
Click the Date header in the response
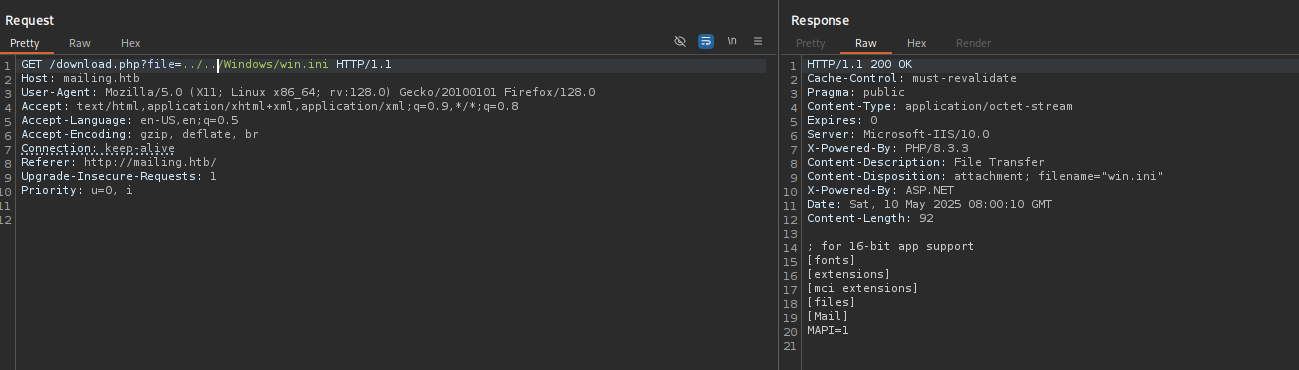tap(929, 204)
